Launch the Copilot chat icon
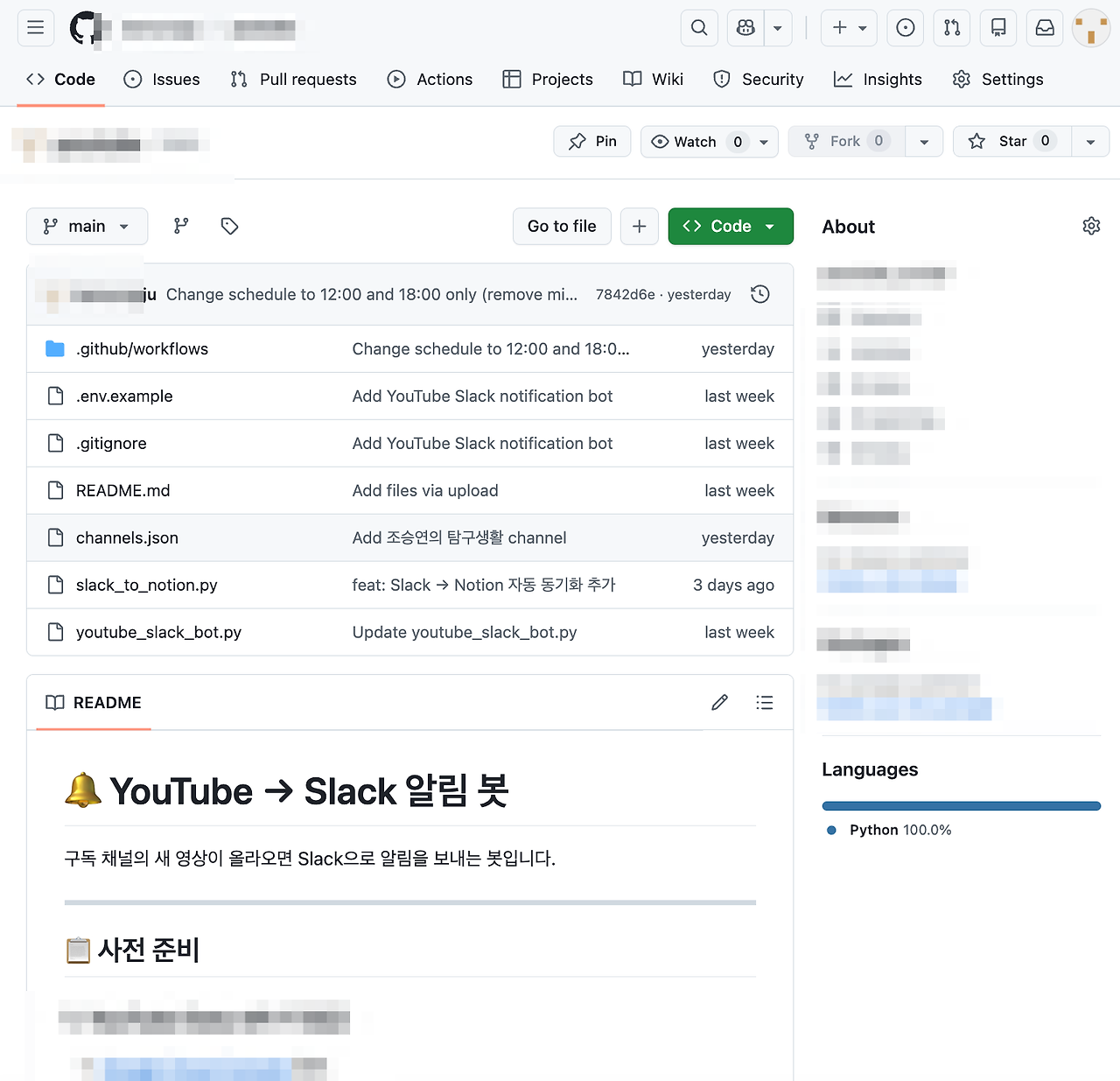The height and width of the screenshot is (1081, 1120). (745, 28)
